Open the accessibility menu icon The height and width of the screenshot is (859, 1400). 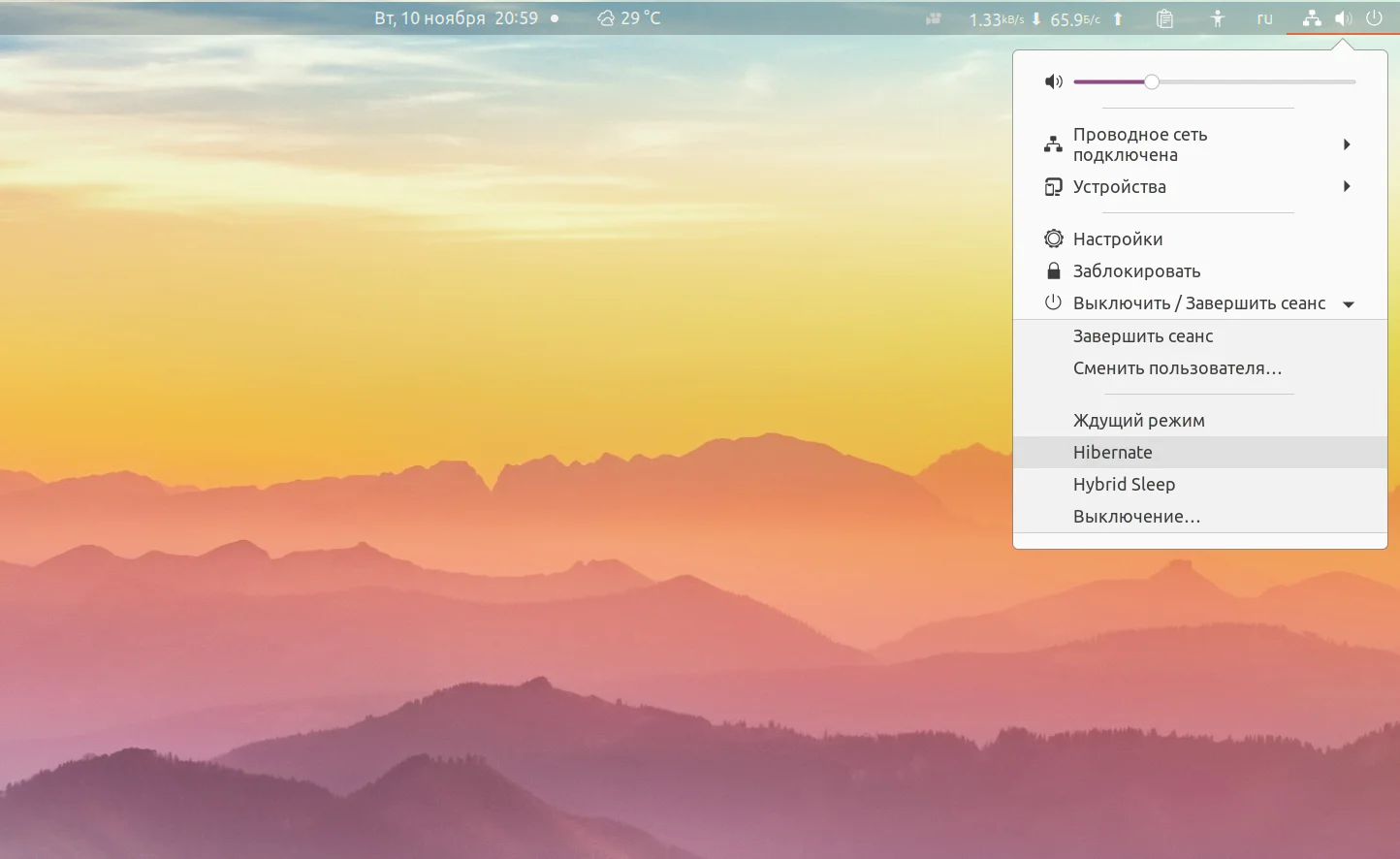point(1218,18)
